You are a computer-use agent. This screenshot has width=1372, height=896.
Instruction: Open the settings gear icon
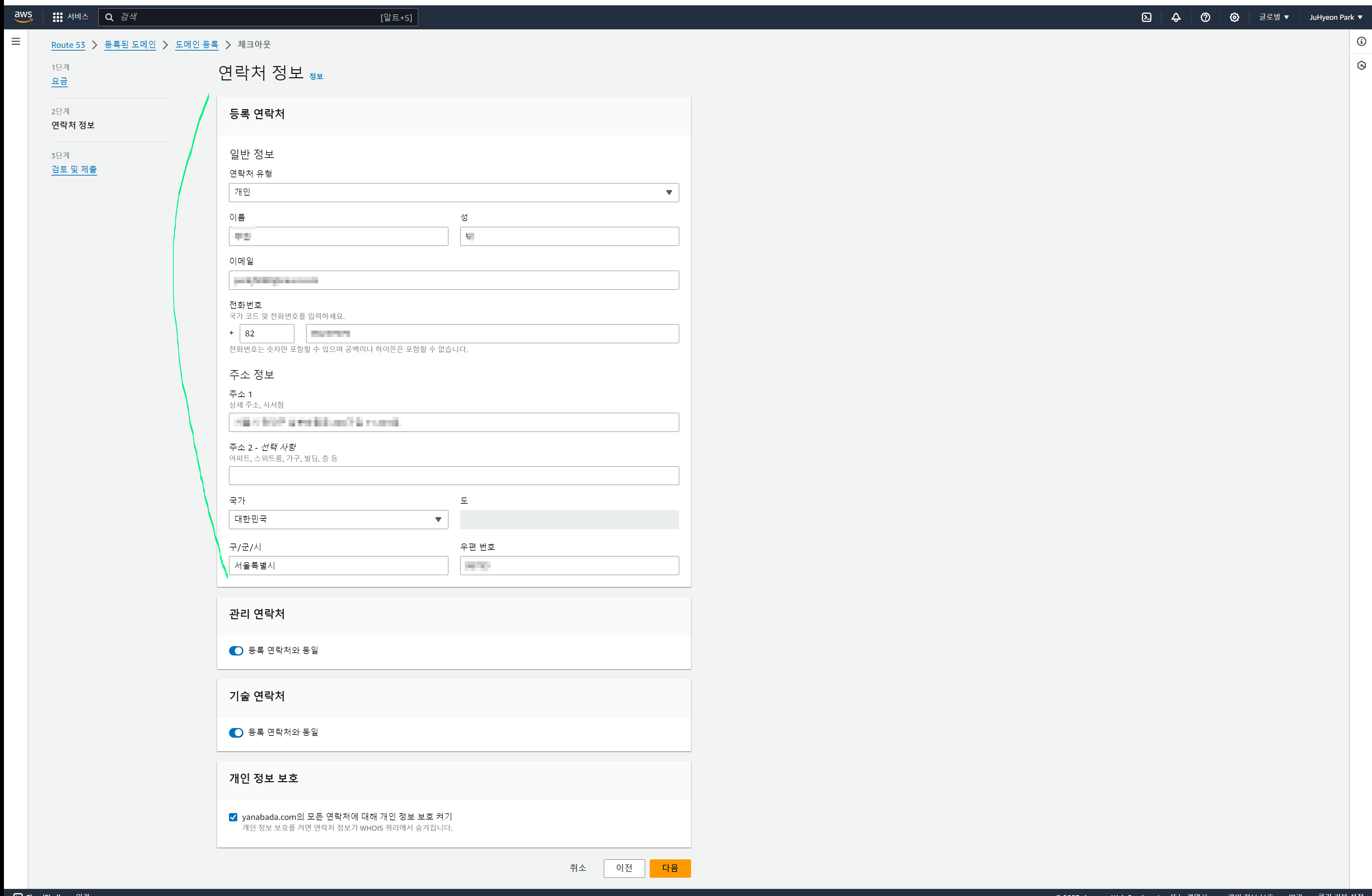pyautogui.click(x=1234, y=17)
